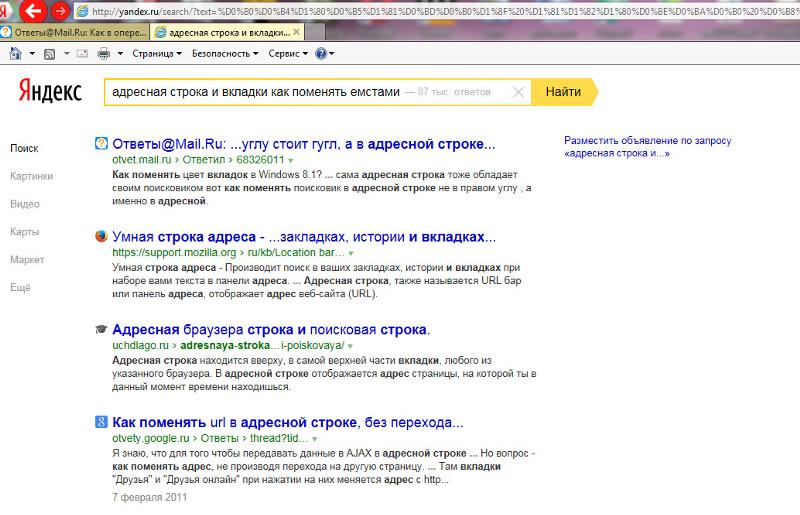The image size is (800, 515).
Task: Click the uchdlago.ru green URL
Action: click(x=140, y=345)
